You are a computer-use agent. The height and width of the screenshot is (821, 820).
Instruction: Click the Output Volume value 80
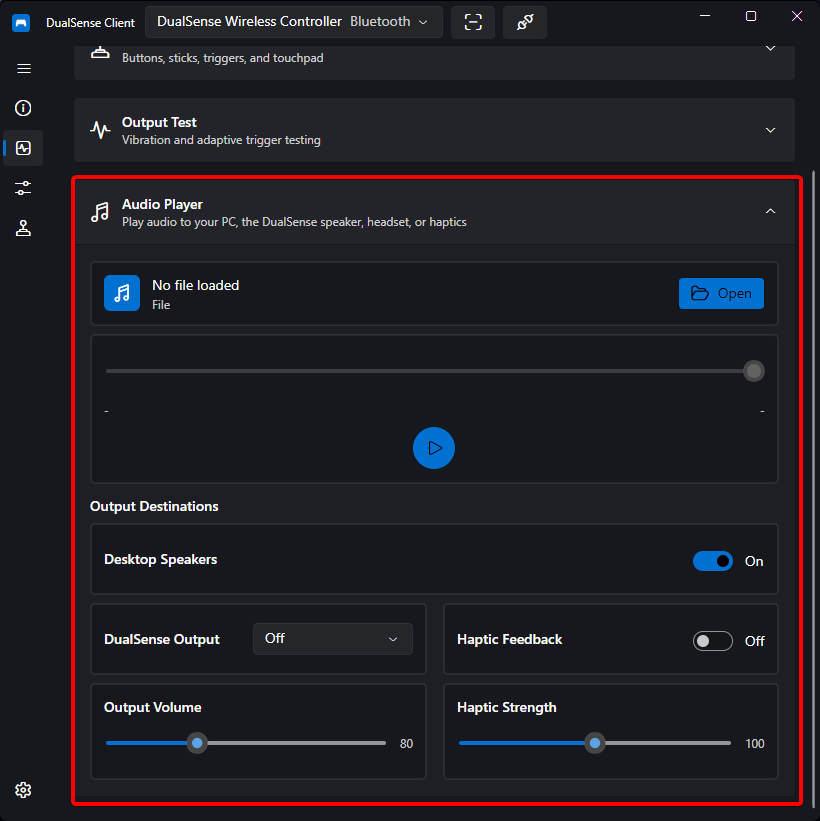[406, 744]
